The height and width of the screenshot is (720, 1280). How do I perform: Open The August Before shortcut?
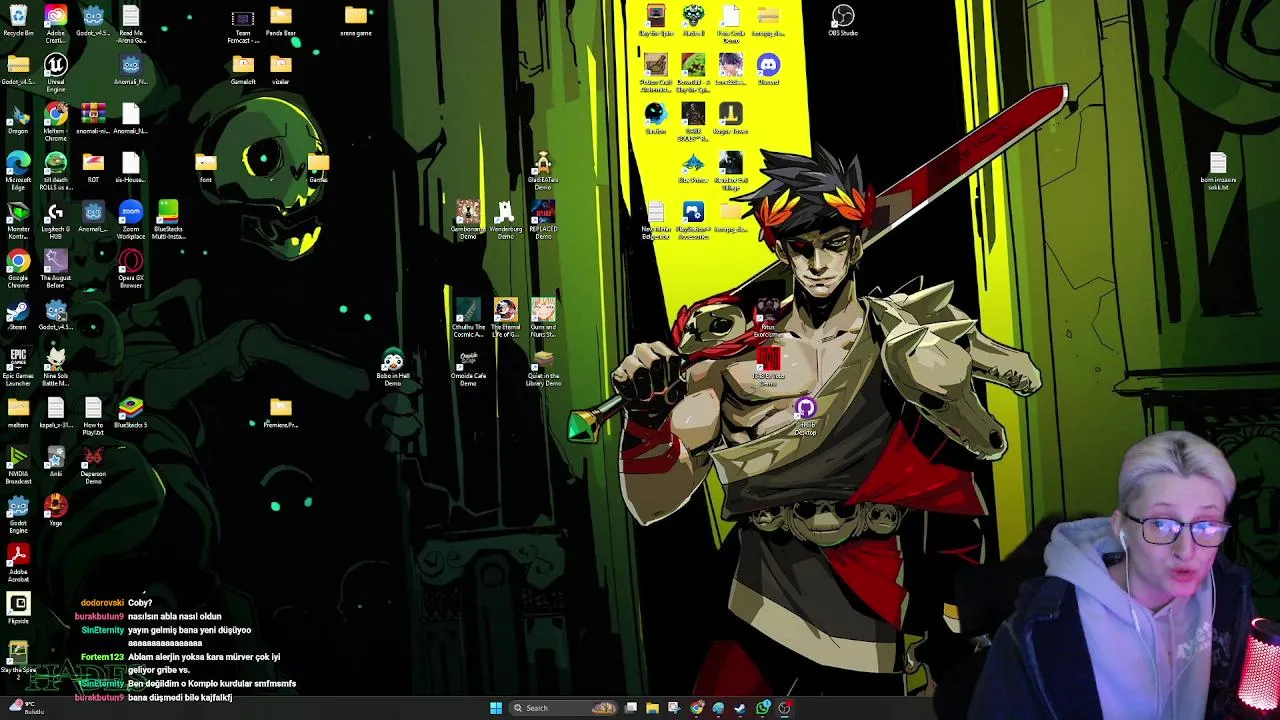click(x=55, y=269)
